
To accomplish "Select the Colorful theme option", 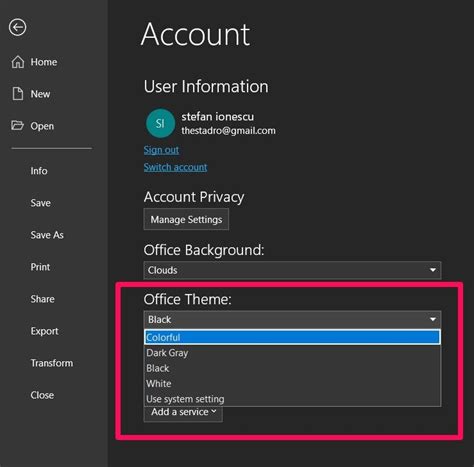I will (x=292, y=337).
